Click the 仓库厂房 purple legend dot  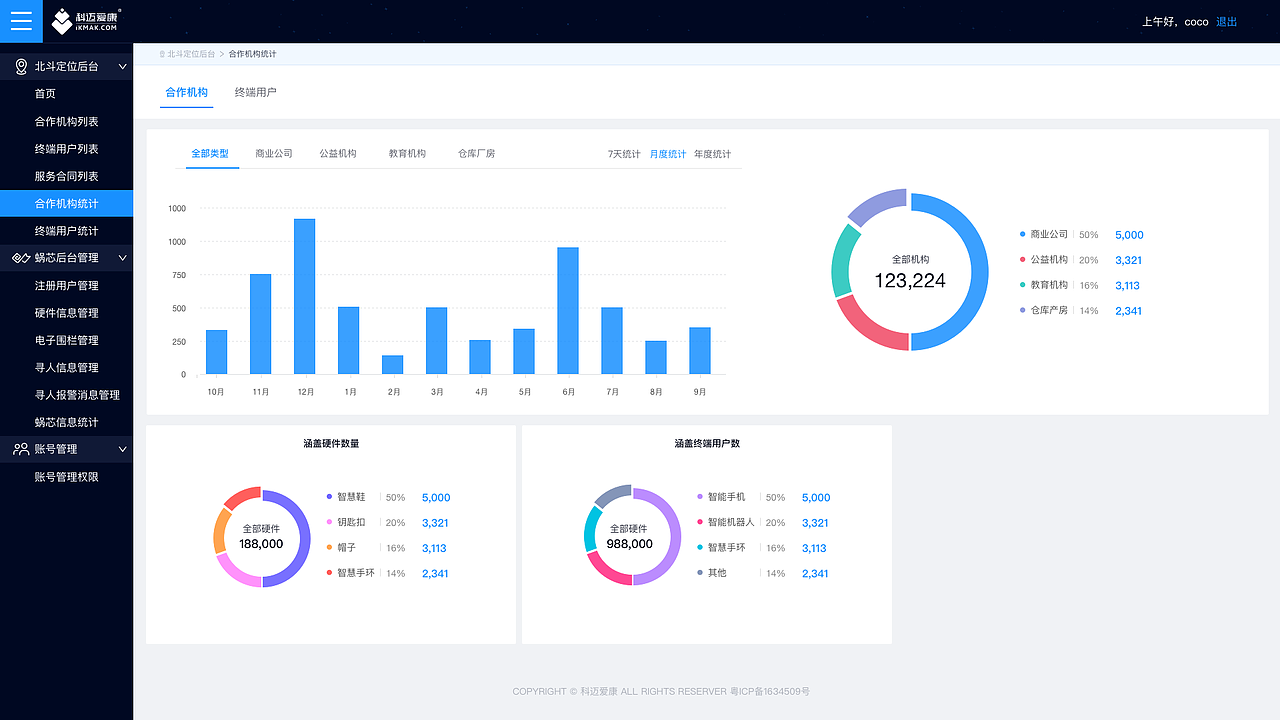click(x=1022, y=310)
